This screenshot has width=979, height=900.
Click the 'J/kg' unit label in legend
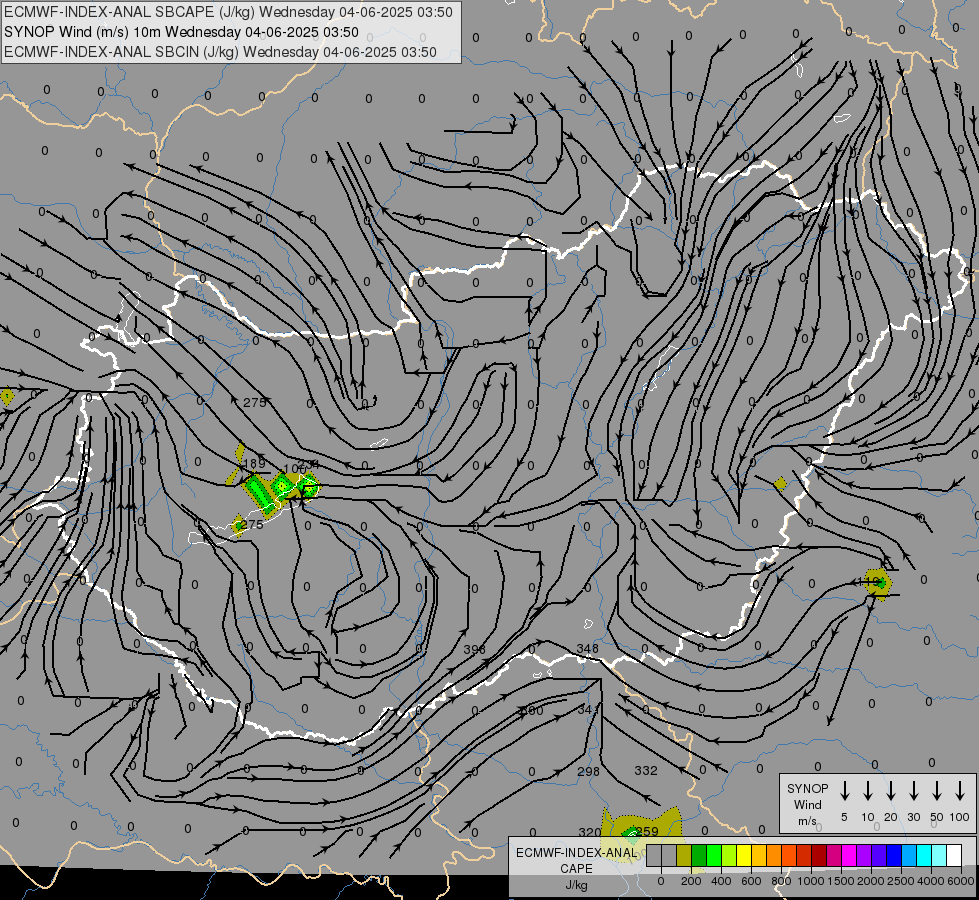[x=576, y=885]
